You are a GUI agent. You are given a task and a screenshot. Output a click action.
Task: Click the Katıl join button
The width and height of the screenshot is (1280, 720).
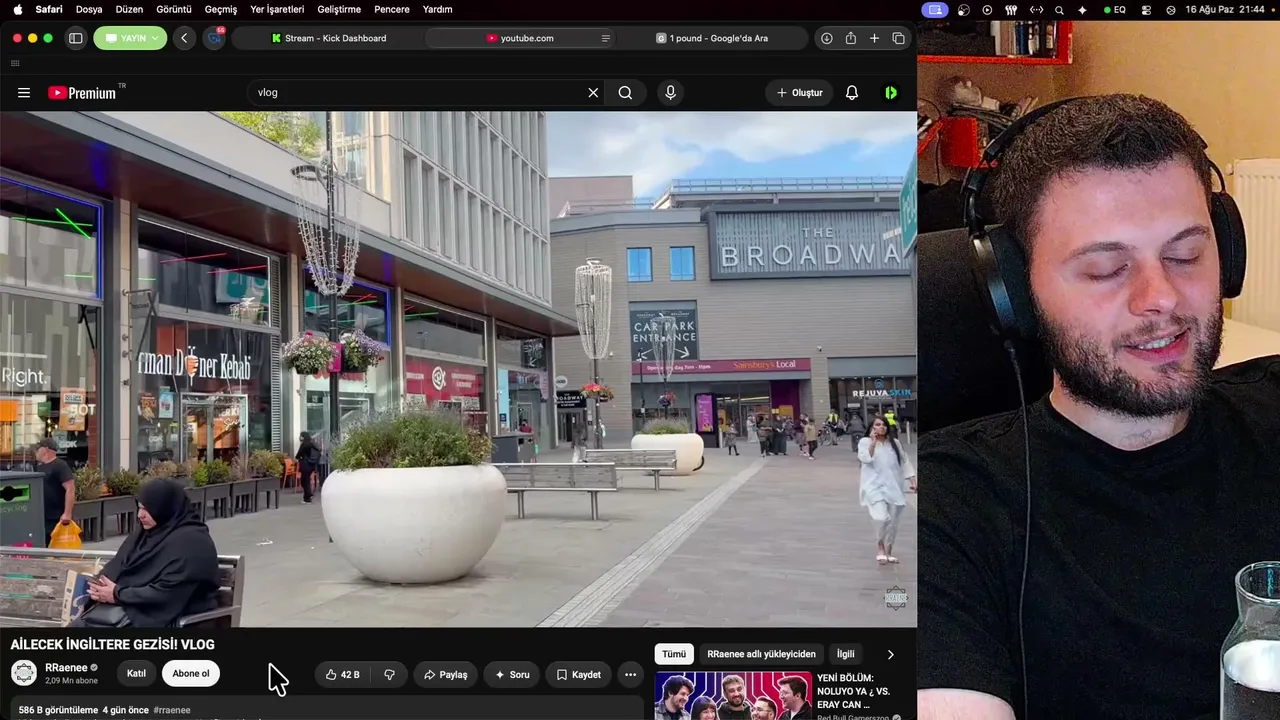[x=136, y=674]
